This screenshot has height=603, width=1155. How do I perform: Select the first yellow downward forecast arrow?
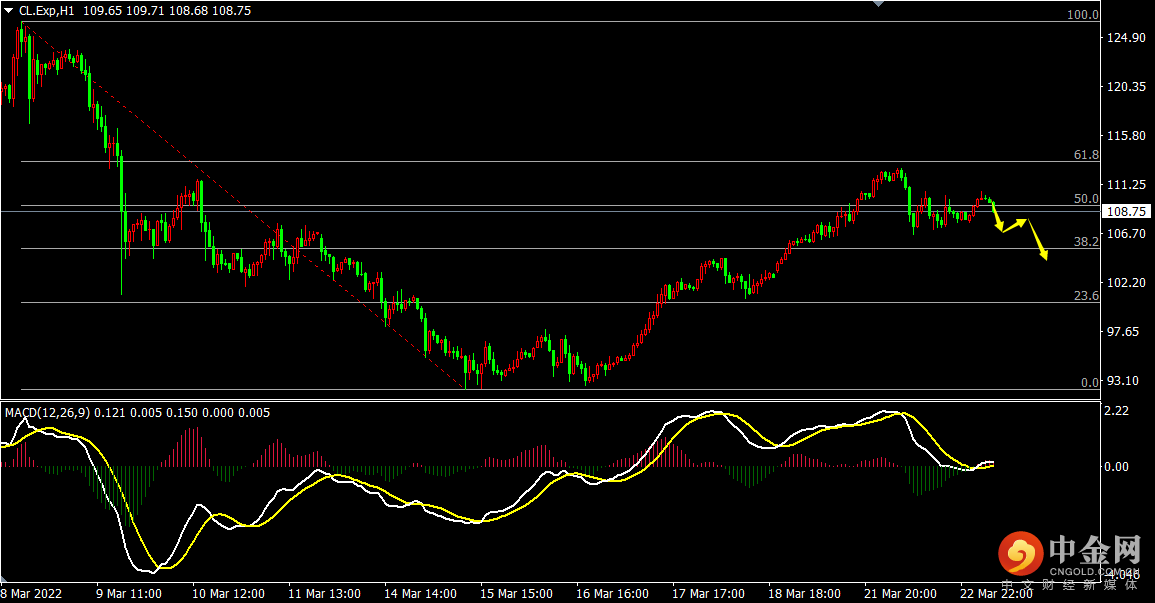(997, 218)
